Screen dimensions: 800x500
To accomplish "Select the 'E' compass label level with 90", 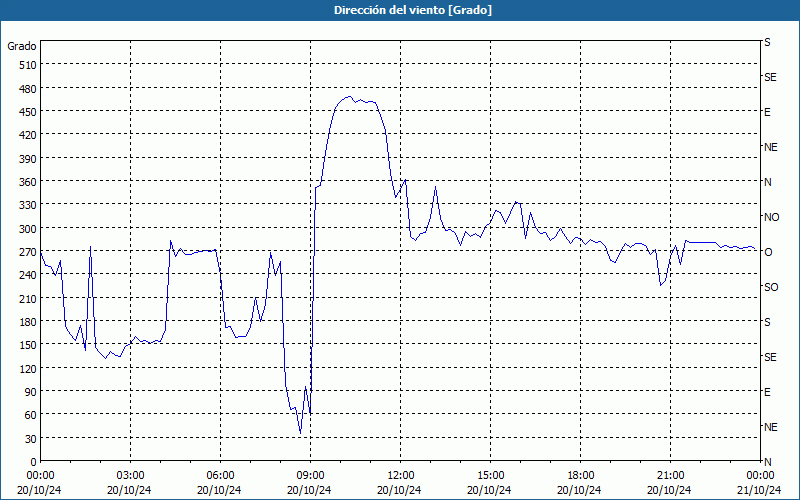I will [x=767, y=392].
